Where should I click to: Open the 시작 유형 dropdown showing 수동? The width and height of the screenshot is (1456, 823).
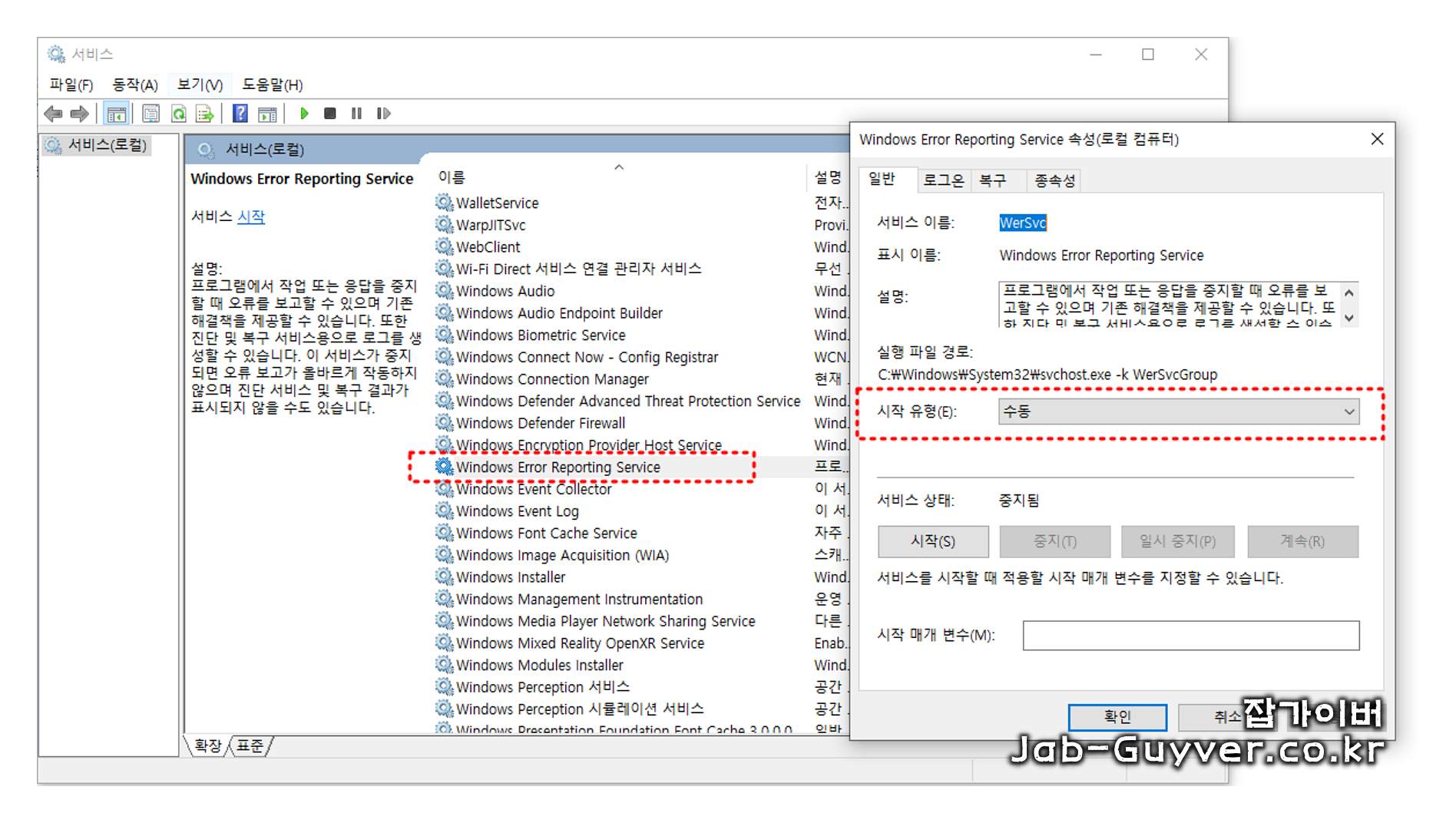[x=1179, y=411]
